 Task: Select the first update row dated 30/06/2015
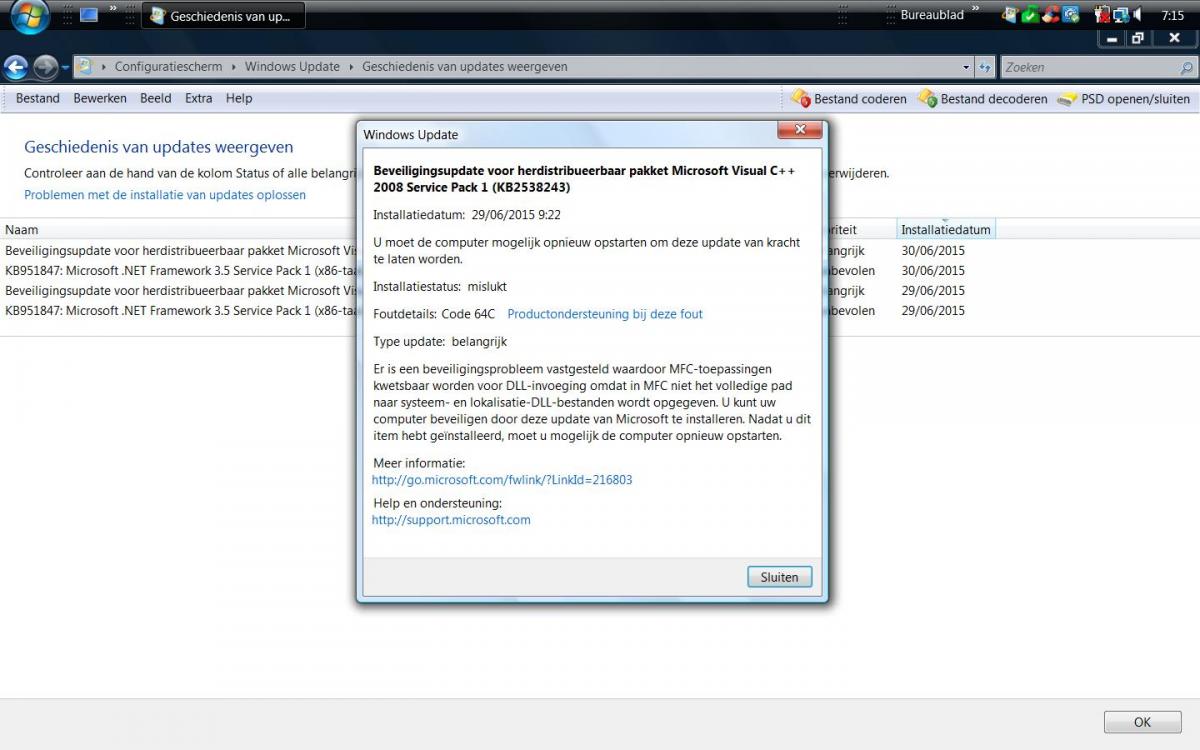(x=498, y=251)
